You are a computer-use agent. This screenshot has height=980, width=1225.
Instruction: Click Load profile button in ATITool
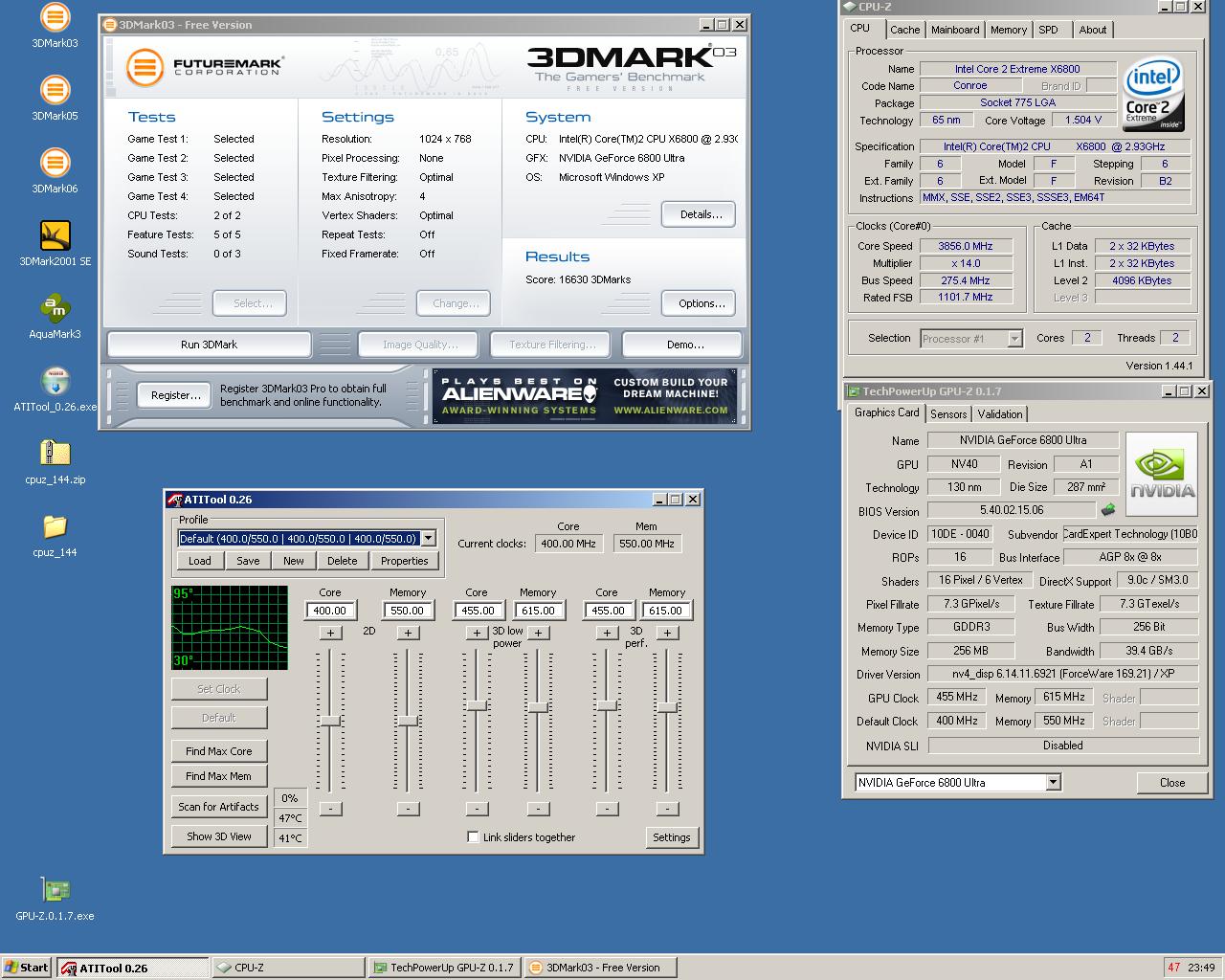click(200, 561)
